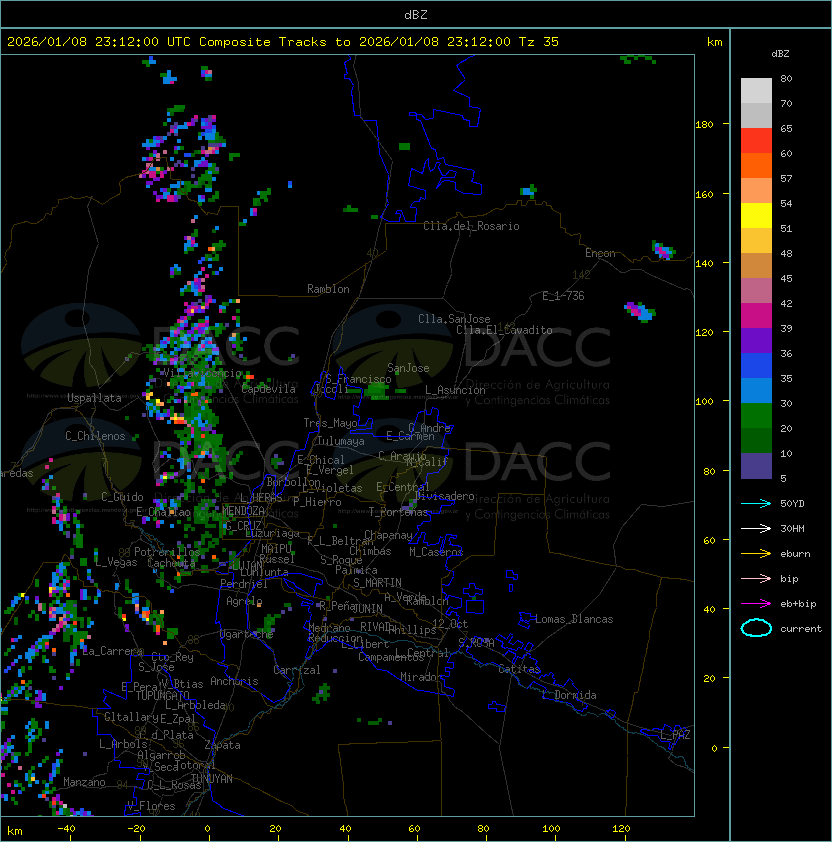Click the Clla.SanJose label

(x=454, y=319)
